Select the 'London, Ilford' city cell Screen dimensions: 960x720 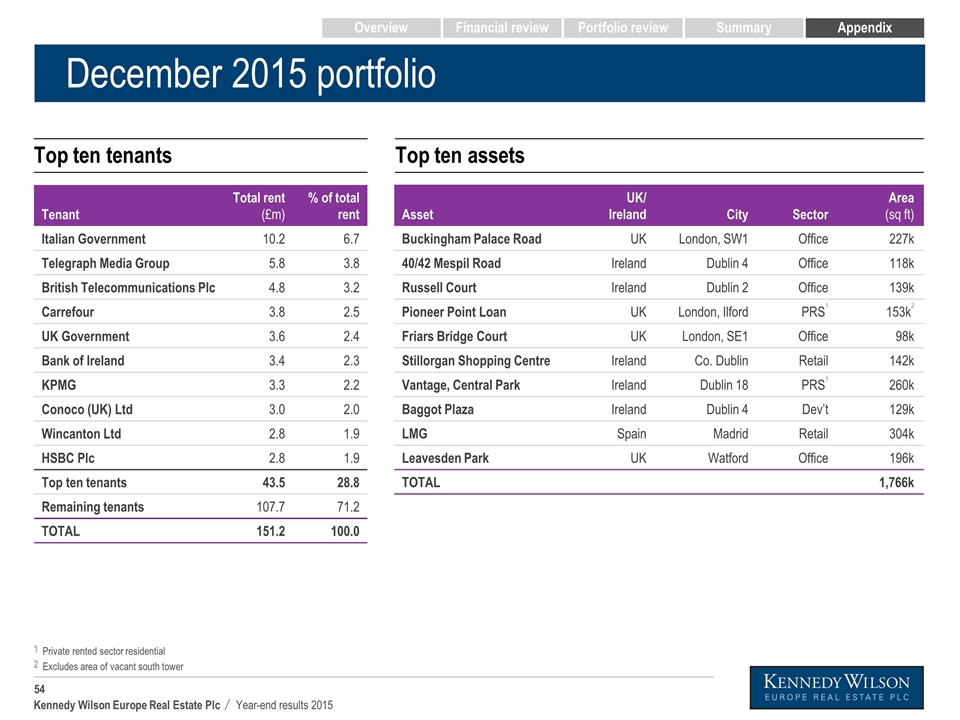click(x=713, y=312)
